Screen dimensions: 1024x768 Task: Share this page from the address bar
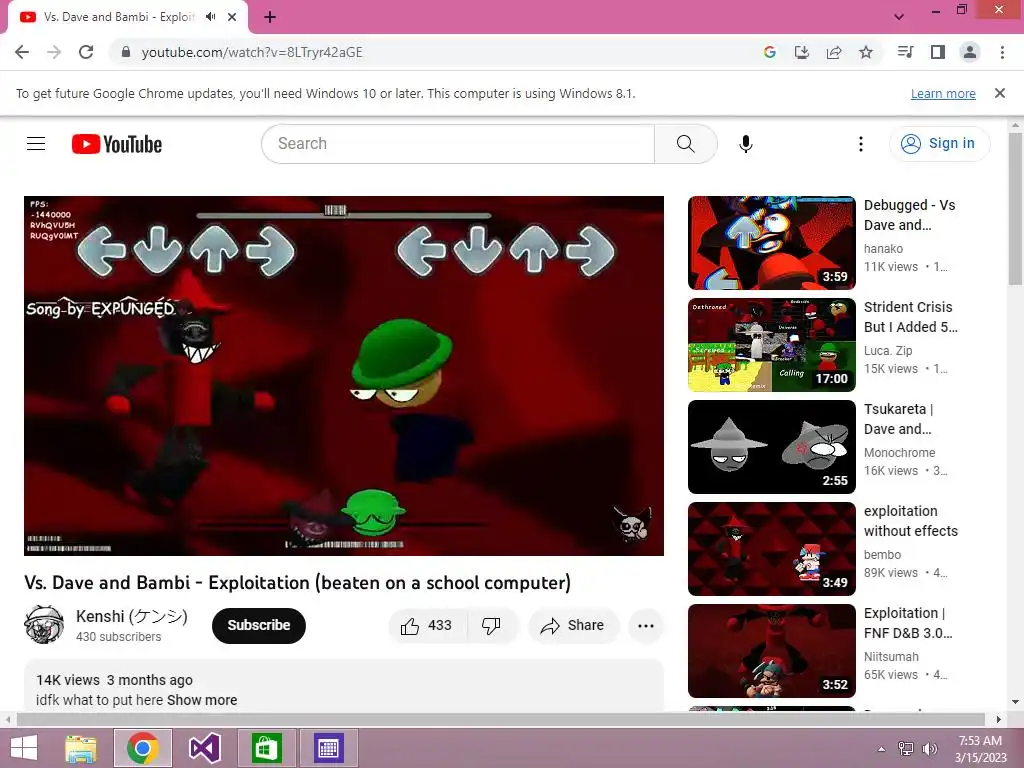[833, 52]
